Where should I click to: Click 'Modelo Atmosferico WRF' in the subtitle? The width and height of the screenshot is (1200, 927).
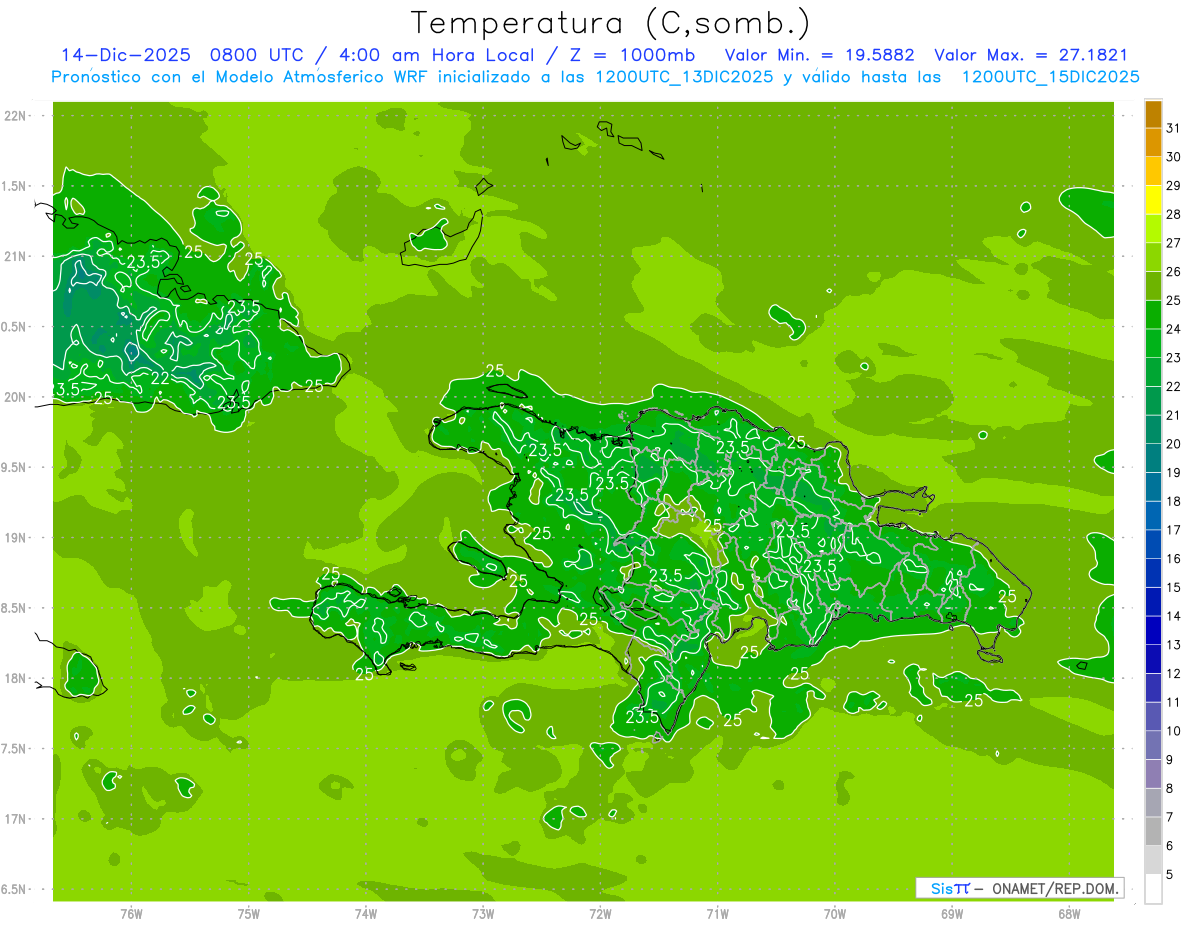pos(323,77)
